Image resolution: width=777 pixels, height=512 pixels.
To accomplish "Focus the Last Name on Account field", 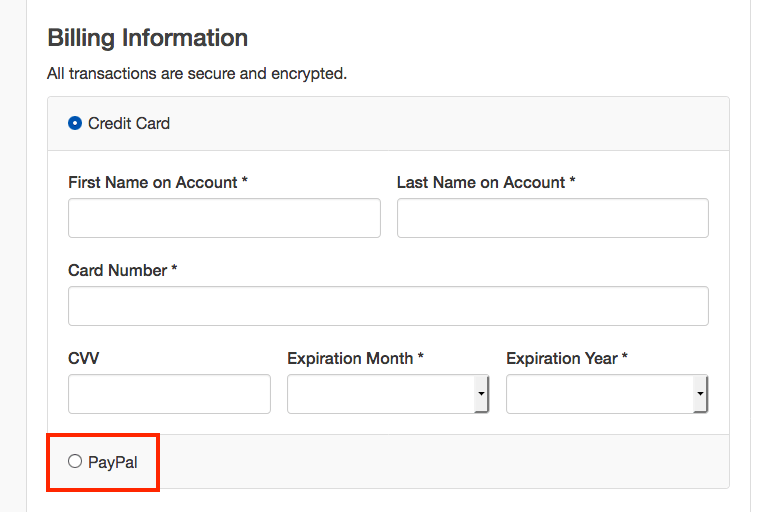I will (552, 218).
